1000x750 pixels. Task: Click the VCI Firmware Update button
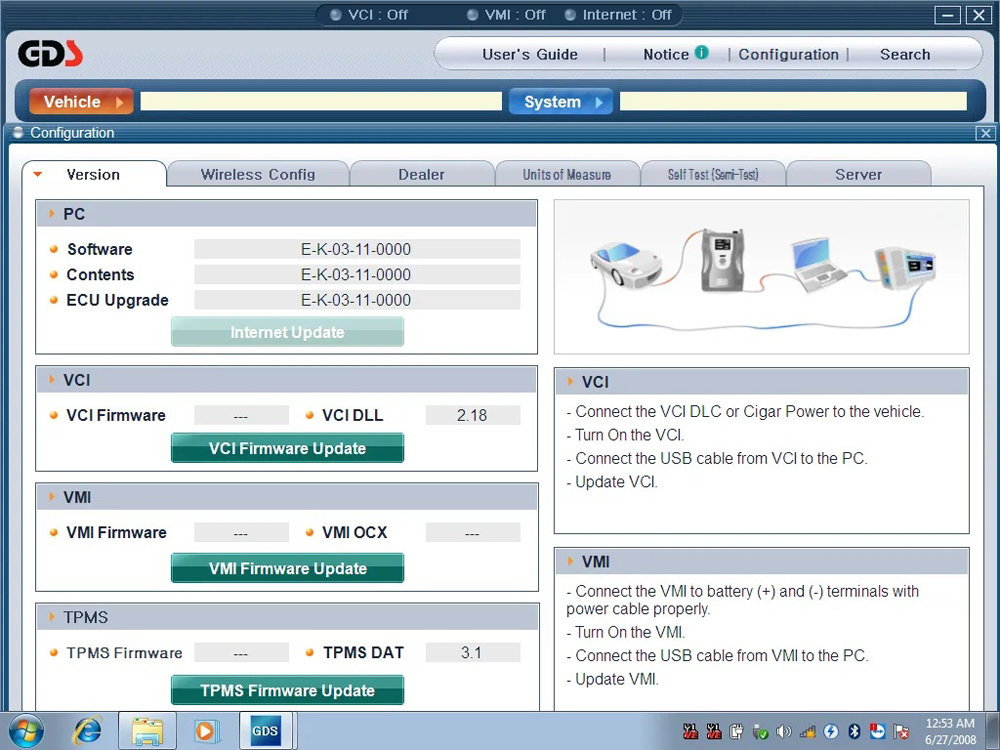coord(288,448)
